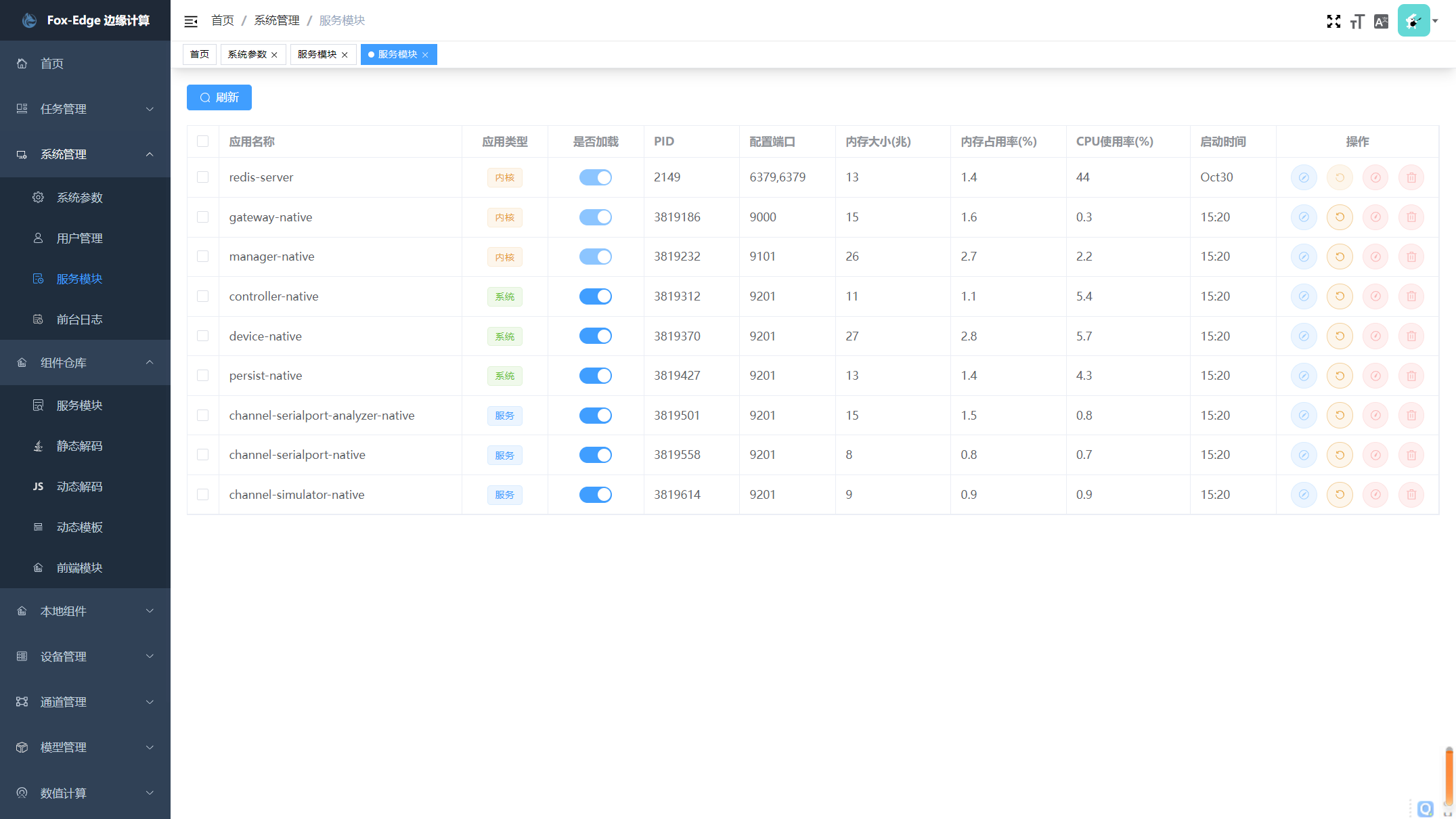The image size is (1456, 819).
Task: Click the red gauge icon for gateway-native
Action: [x=1375, y=217]
